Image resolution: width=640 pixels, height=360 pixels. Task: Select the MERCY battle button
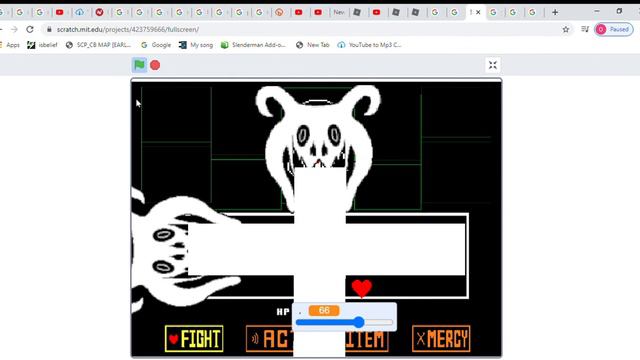[x=441, y=338]
